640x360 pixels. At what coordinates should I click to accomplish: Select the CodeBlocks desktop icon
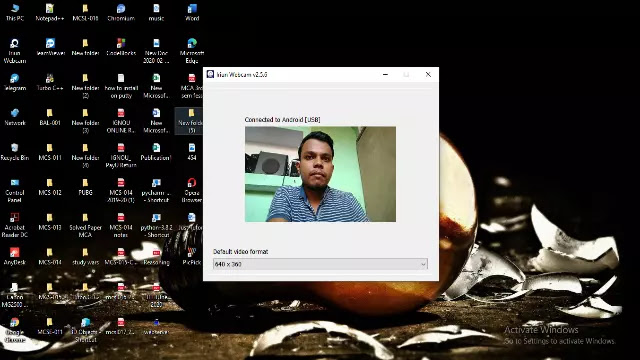121,47
